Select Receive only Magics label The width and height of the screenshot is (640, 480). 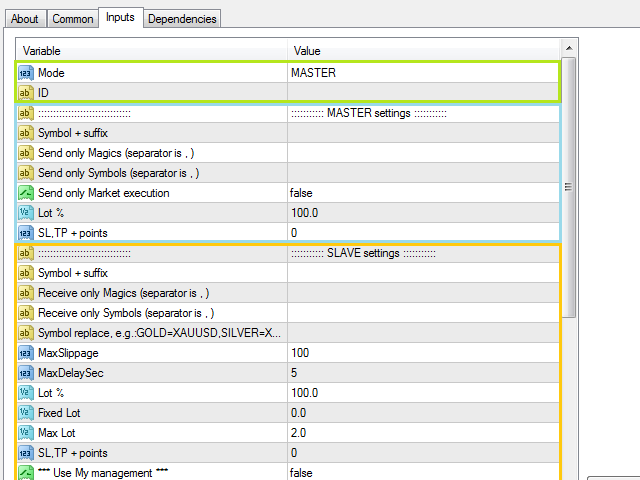pos(124,293)
